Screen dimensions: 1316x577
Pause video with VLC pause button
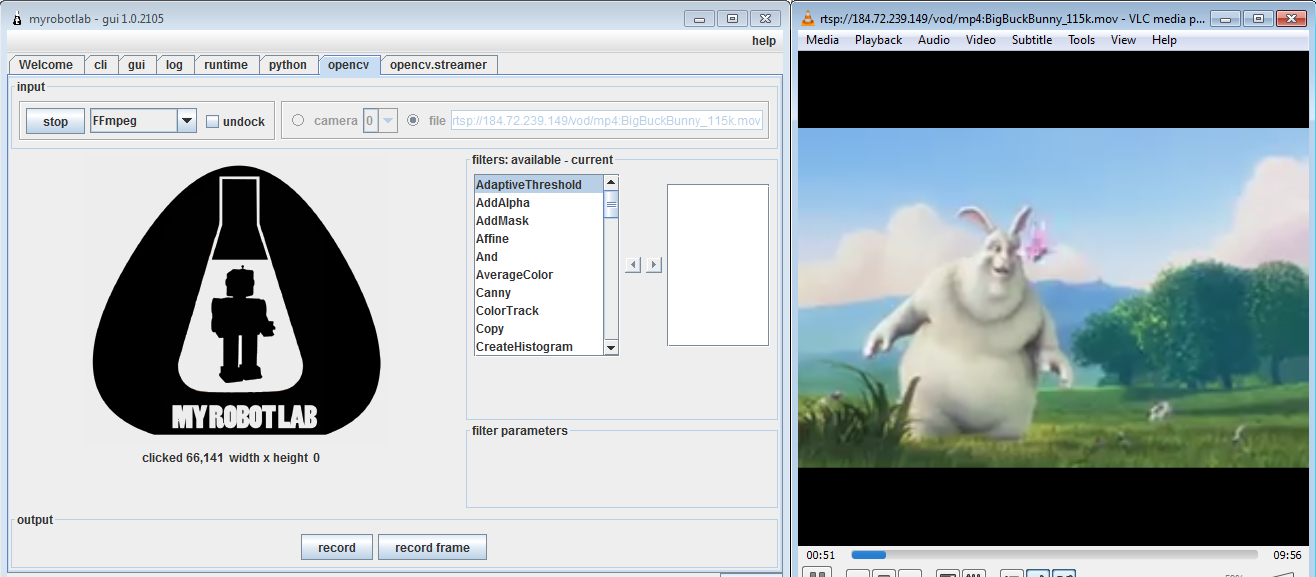[x=817, y=573]
